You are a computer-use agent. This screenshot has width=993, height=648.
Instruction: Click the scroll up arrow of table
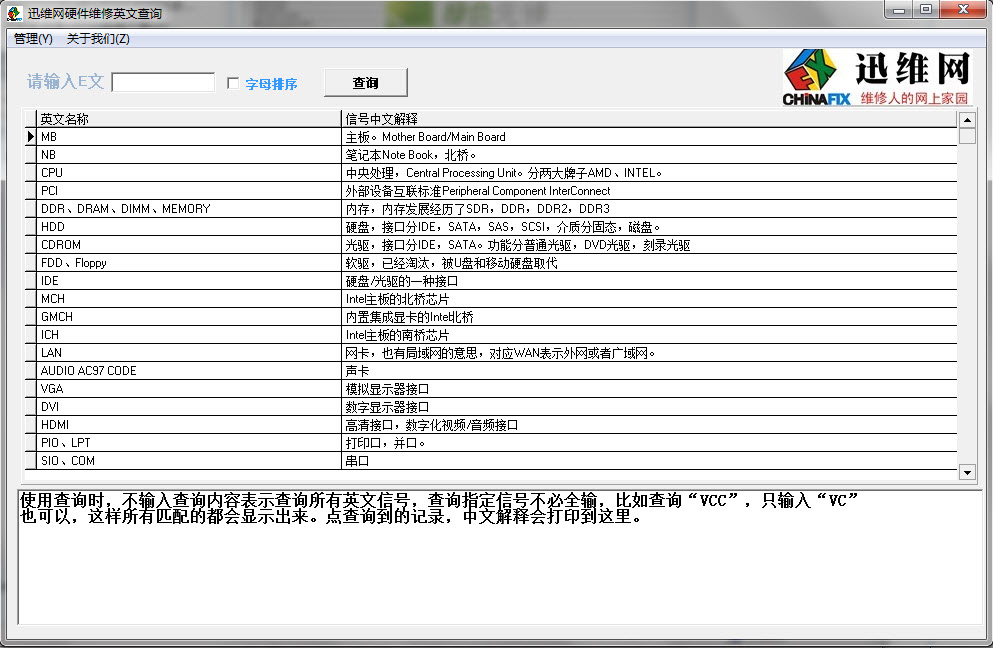tap(967, 119)
